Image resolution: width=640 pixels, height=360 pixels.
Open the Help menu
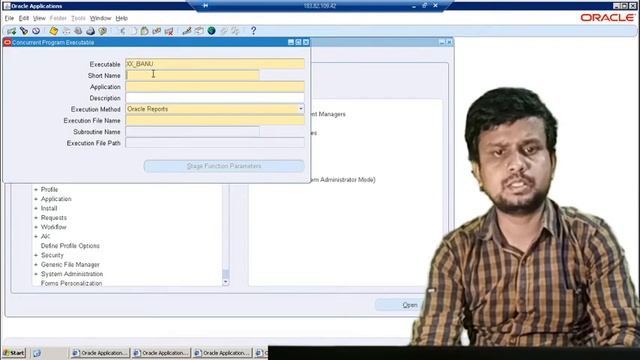(x=122, y=18)
